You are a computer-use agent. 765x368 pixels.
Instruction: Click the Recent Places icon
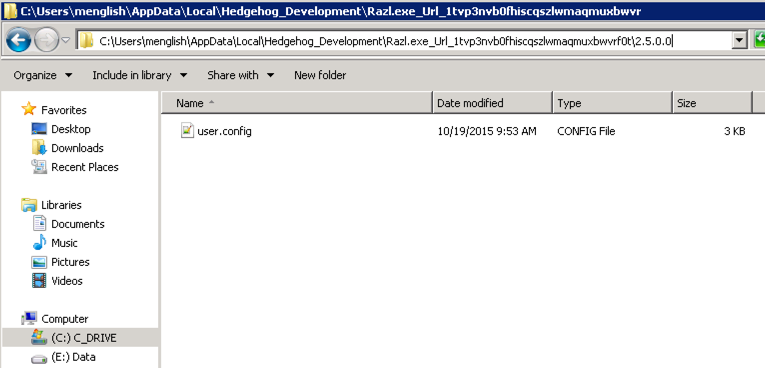coord(39,166)
